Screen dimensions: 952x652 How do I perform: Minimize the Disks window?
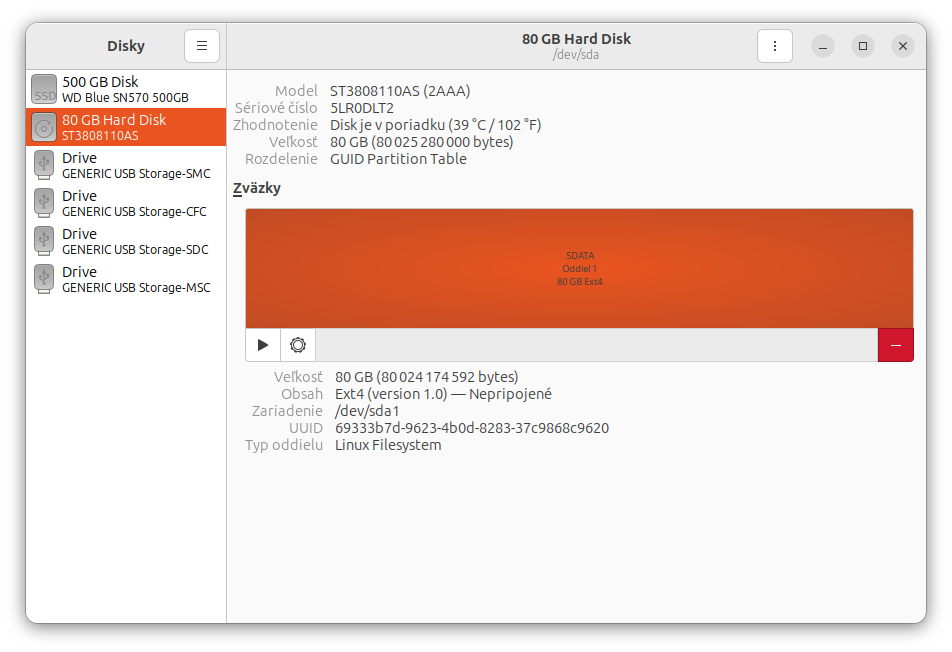[x=822, y=46]
